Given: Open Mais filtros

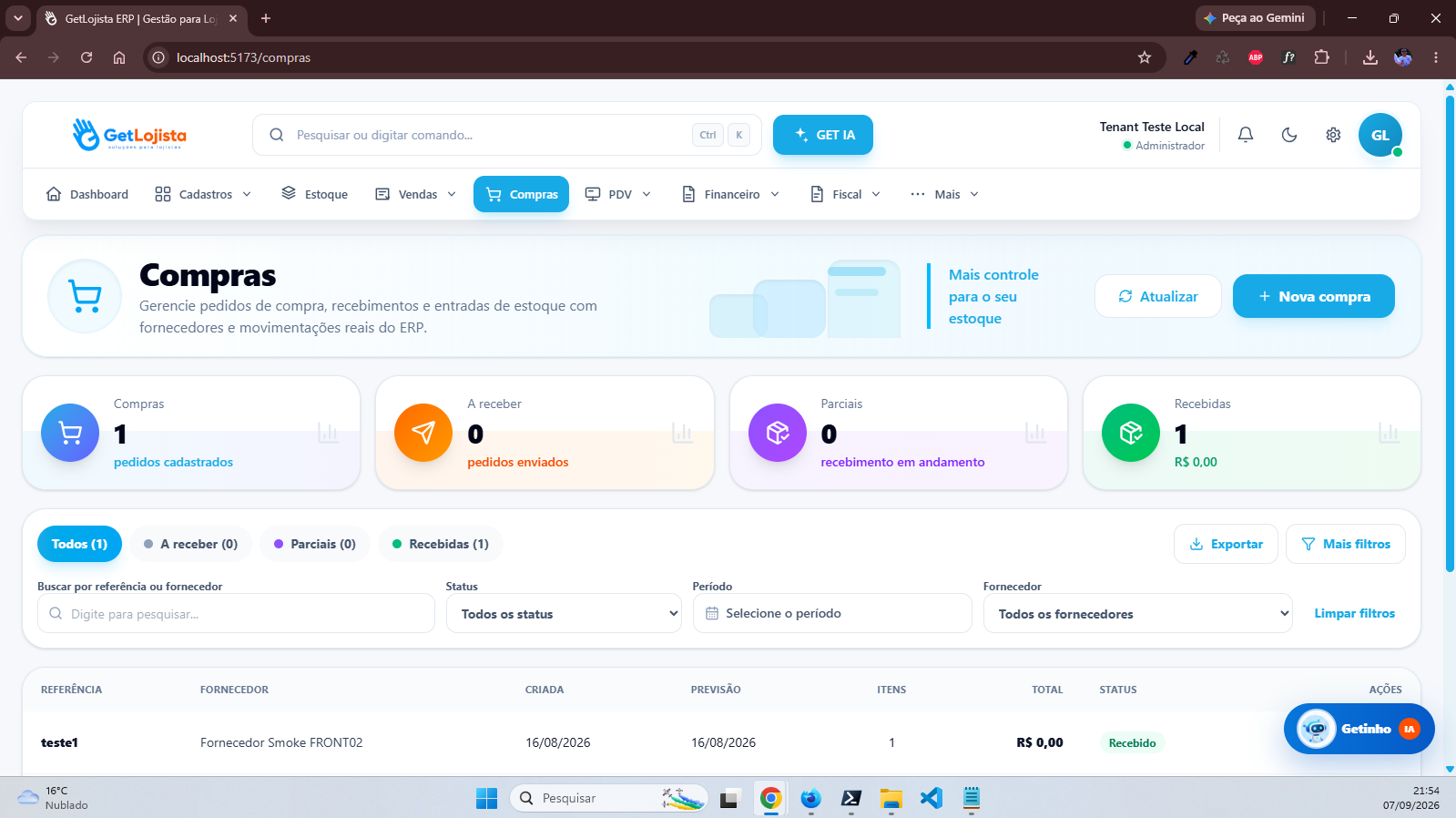Looking at the screenshot, I should (x=1346, y=544).
